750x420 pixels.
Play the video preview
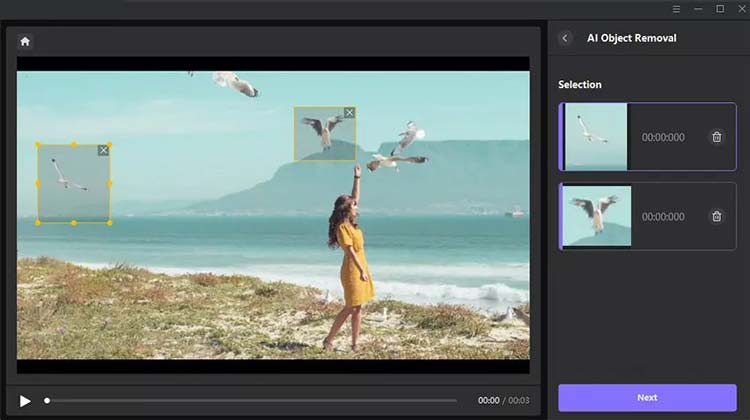pos(25,400)
